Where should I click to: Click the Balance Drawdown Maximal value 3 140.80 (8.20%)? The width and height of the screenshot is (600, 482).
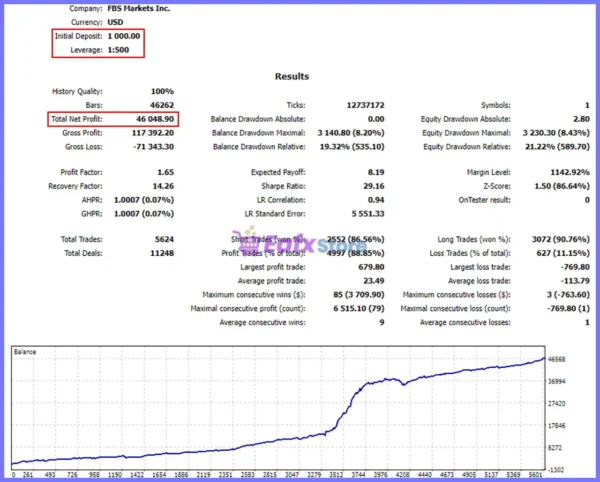tap(351, 133)
